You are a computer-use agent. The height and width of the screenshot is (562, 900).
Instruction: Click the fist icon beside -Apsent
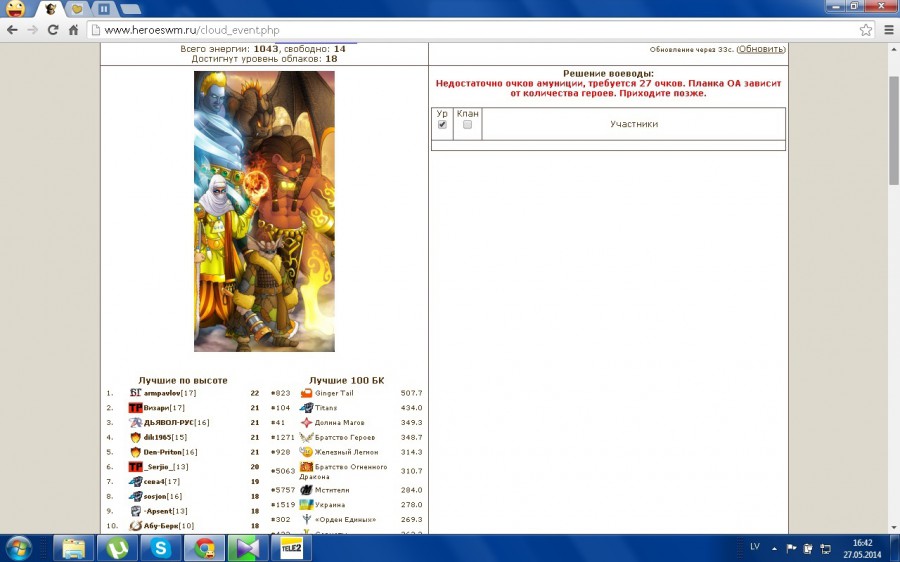pos(135,511)
